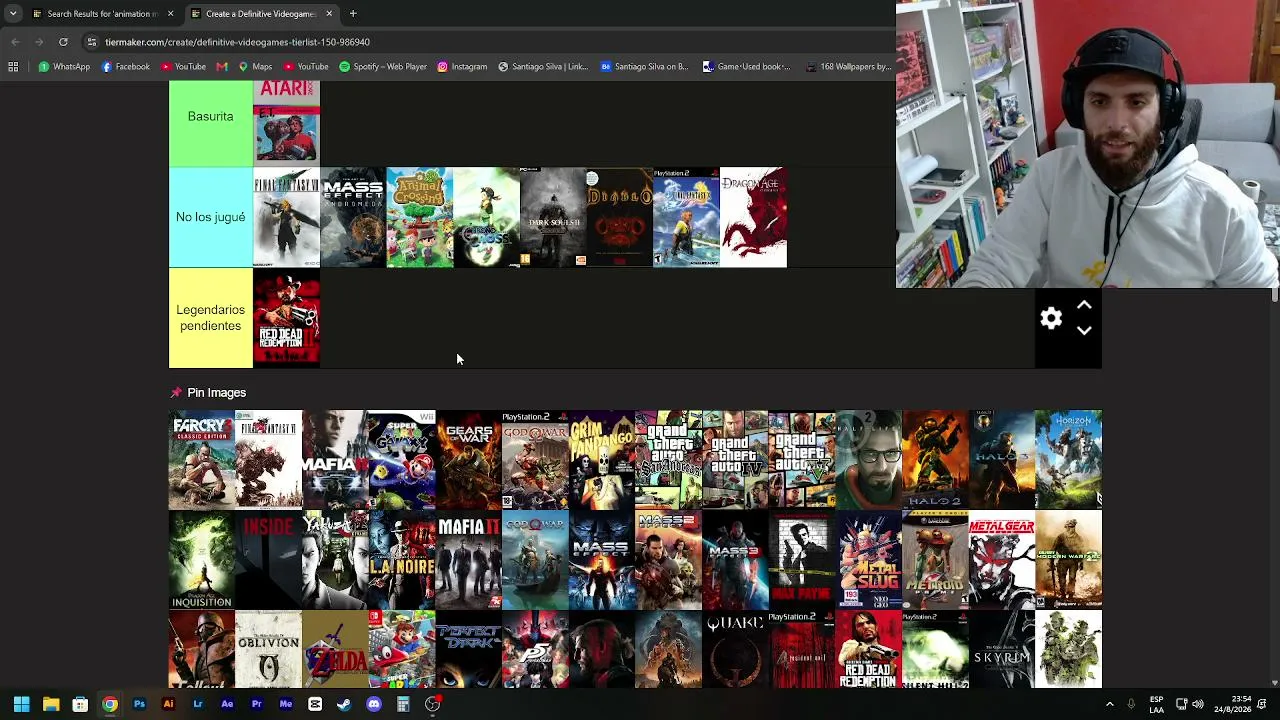
Task: Pick the Oblivion cover
Action: [x=269, y=650]
